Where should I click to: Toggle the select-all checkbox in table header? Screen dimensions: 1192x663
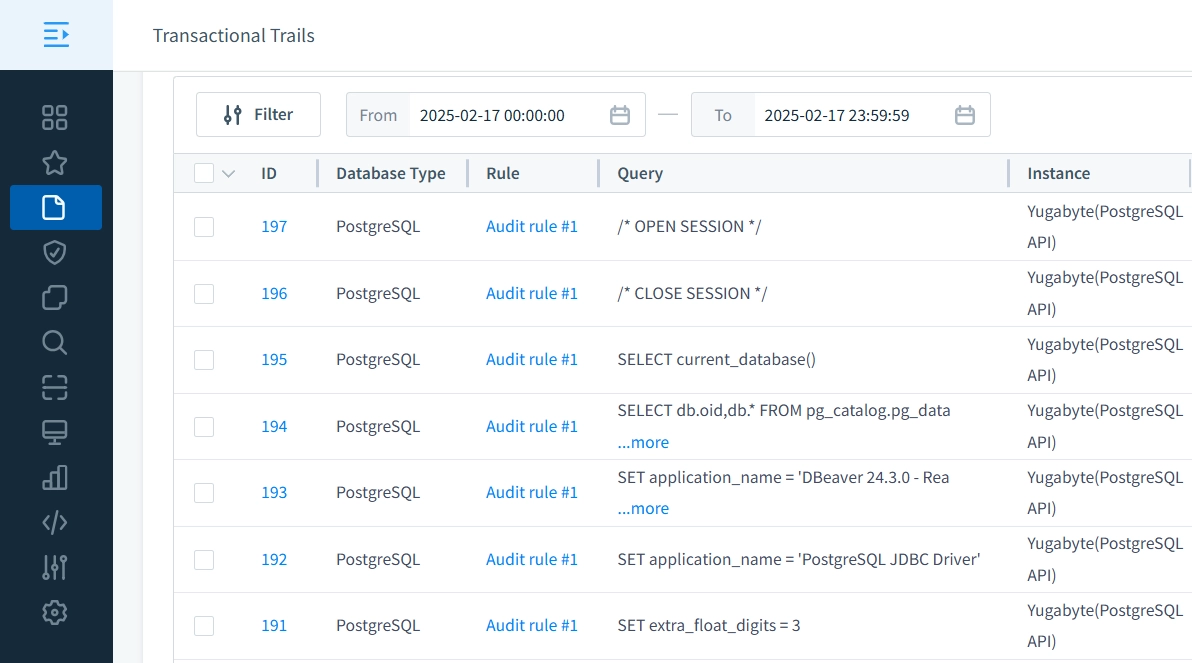point(204,173)
